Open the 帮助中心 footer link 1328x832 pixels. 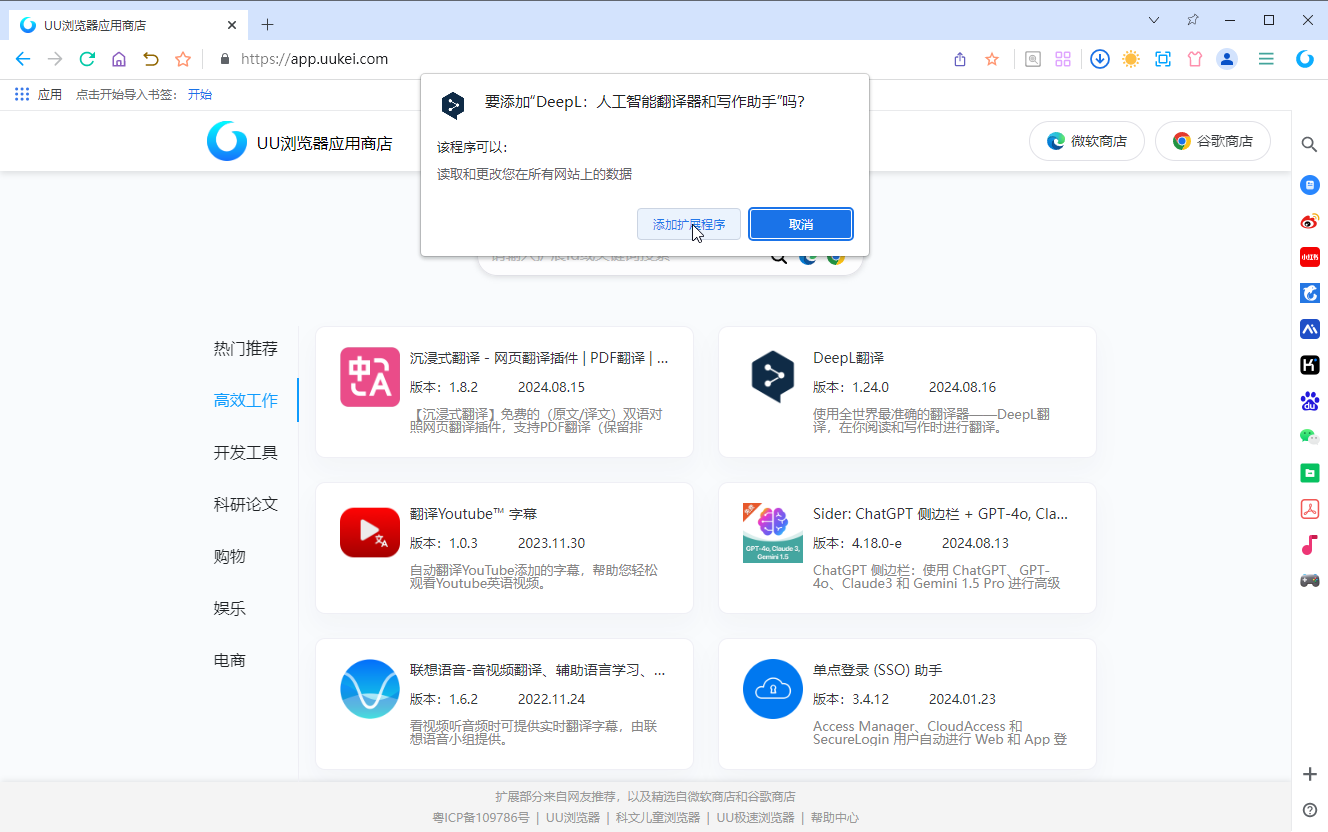pos(835,817)
